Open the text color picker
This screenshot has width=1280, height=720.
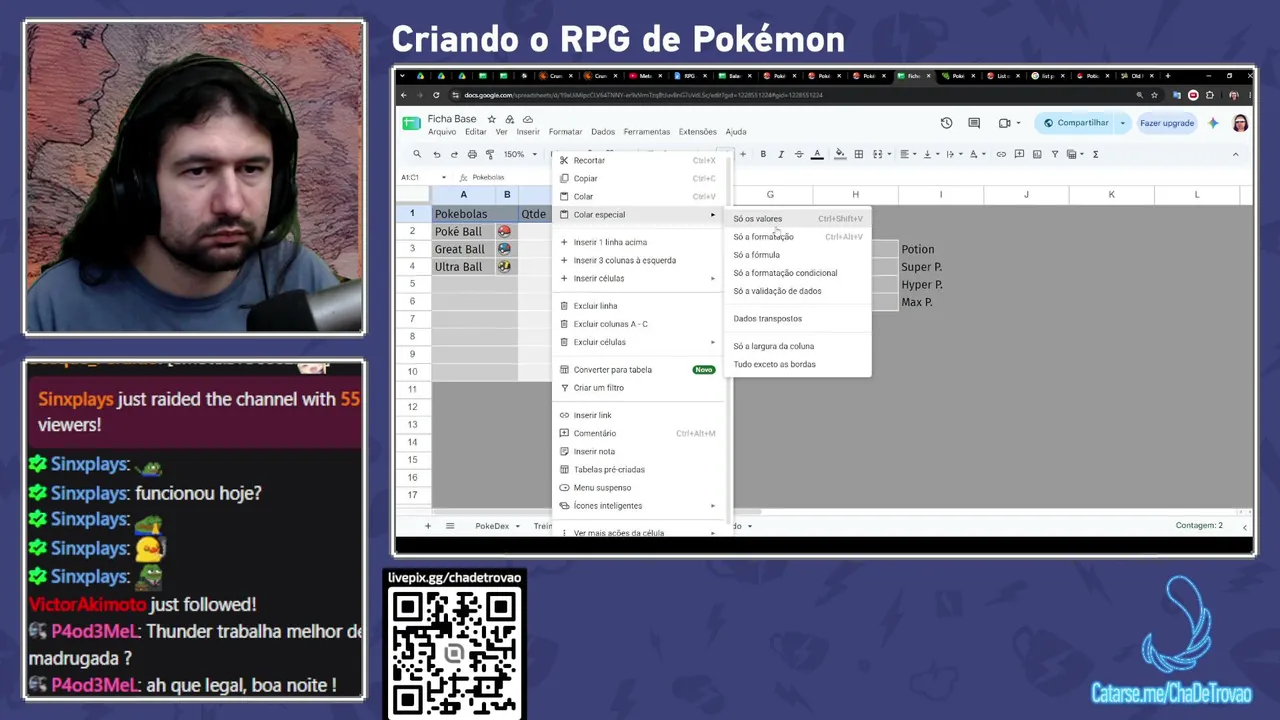pos(817,154)
